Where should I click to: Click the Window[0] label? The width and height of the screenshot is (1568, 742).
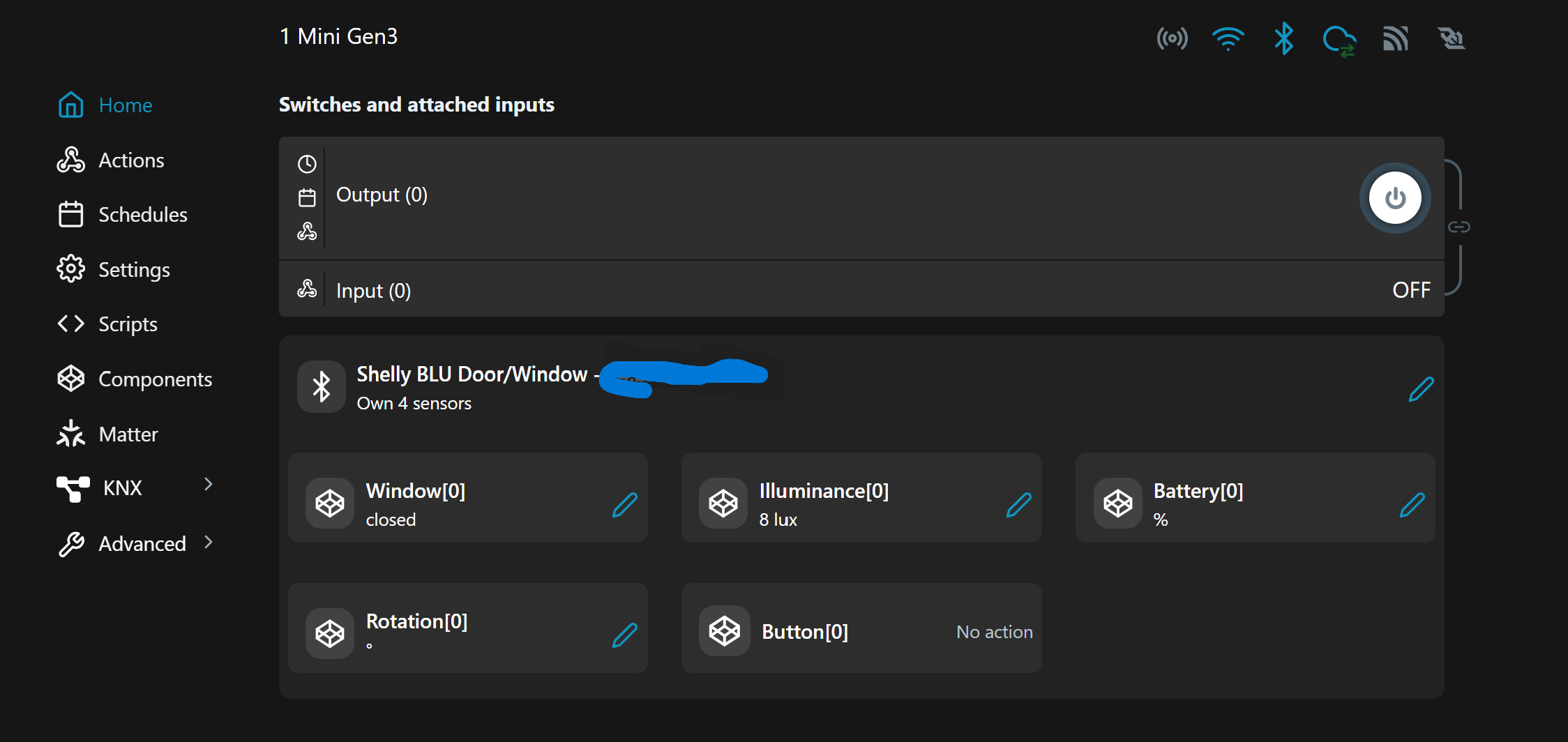pos(416,491)
